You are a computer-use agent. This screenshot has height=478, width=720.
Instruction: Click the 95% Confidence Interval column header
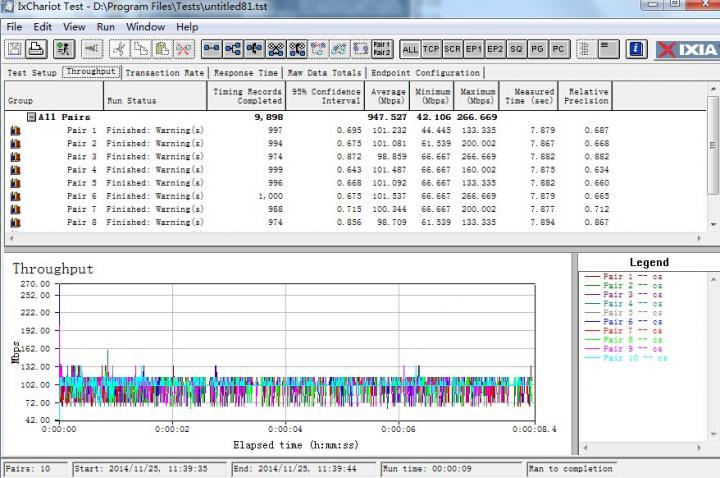click(325, 96)
